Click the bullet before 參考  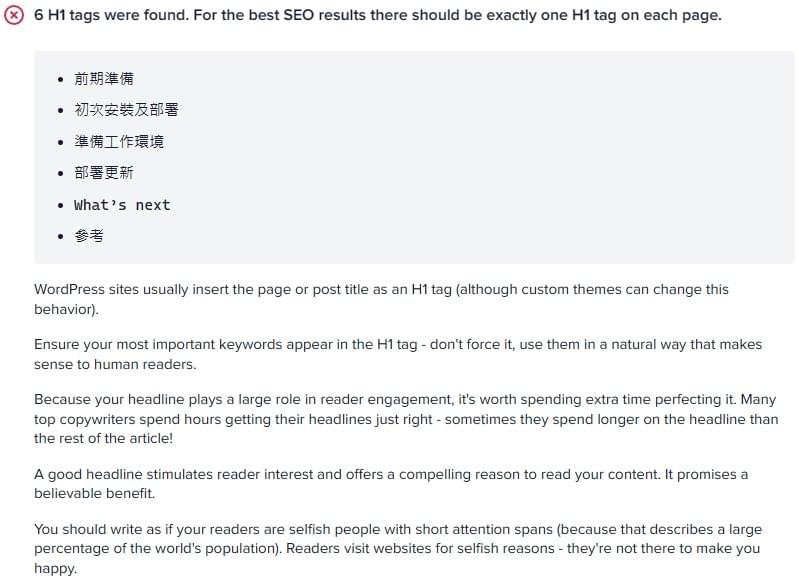(x=61, y=237)
